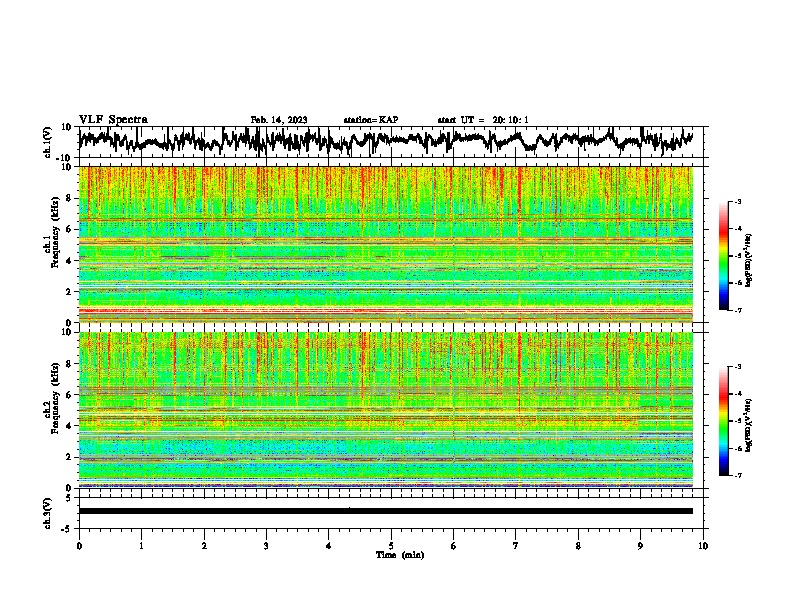Viewport: 792px width, 612px height.
Task: Click the time axis tick label "4"
Action: tap(328, 546)
